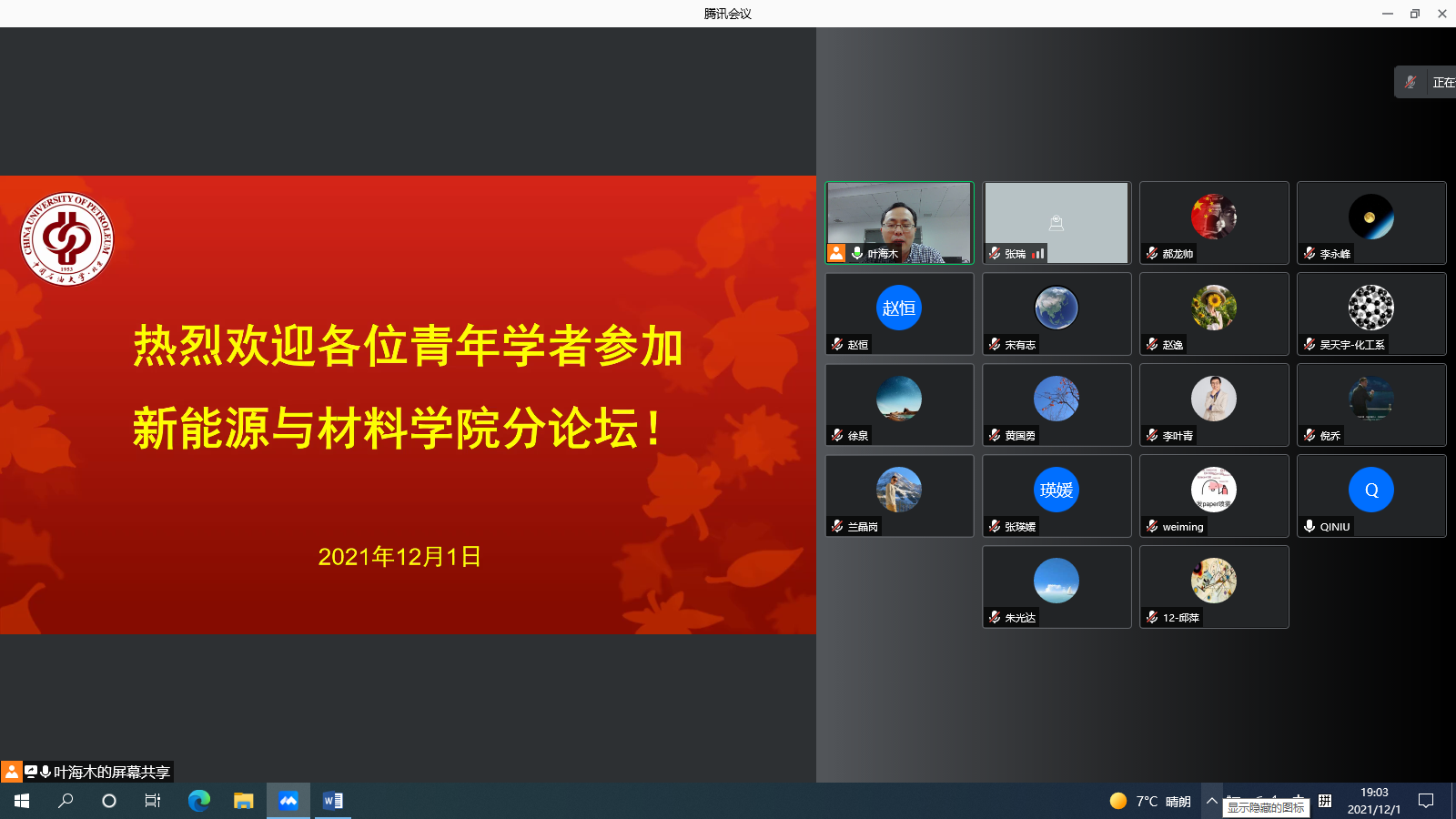
Task: Open Microsoft Edge in the taskbar
Action: (198, 802)
